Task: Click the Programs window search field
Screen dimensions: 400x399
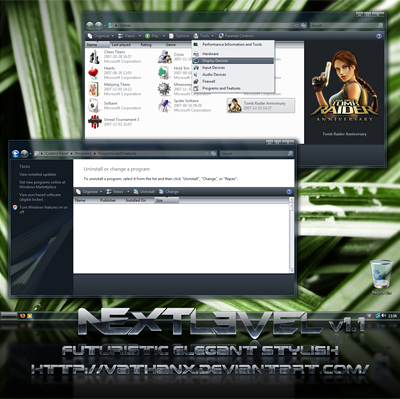Action: [257, 153]
